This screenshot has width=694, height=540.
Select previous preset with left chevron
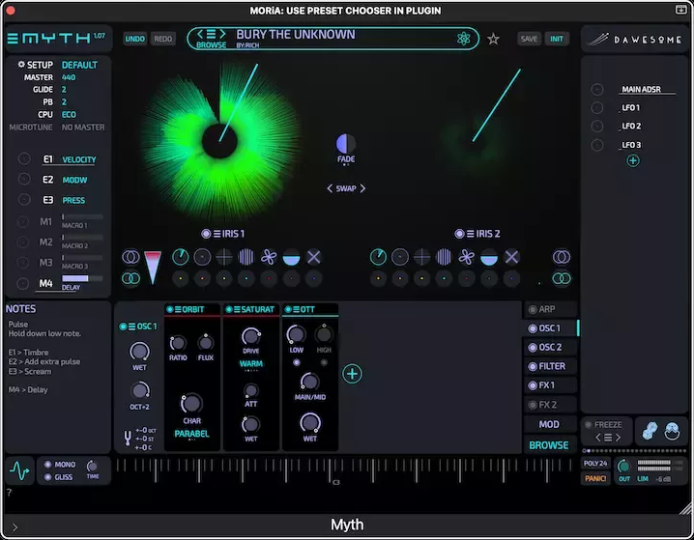tap(200, 34)
